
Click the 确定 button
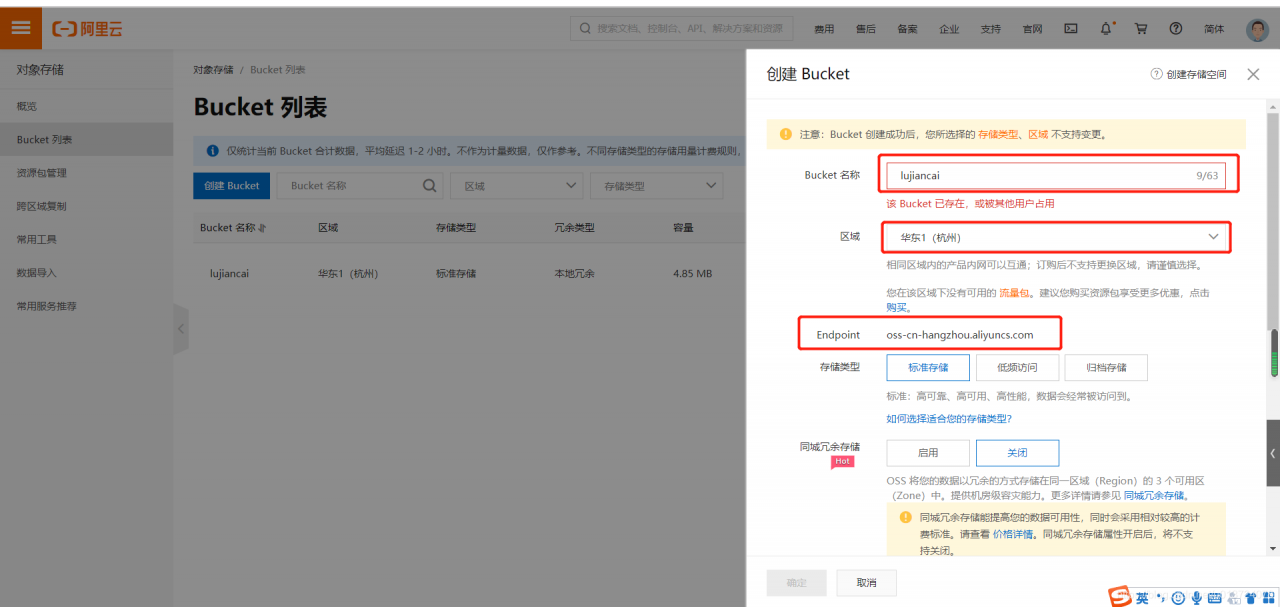(x=796, y=582)
